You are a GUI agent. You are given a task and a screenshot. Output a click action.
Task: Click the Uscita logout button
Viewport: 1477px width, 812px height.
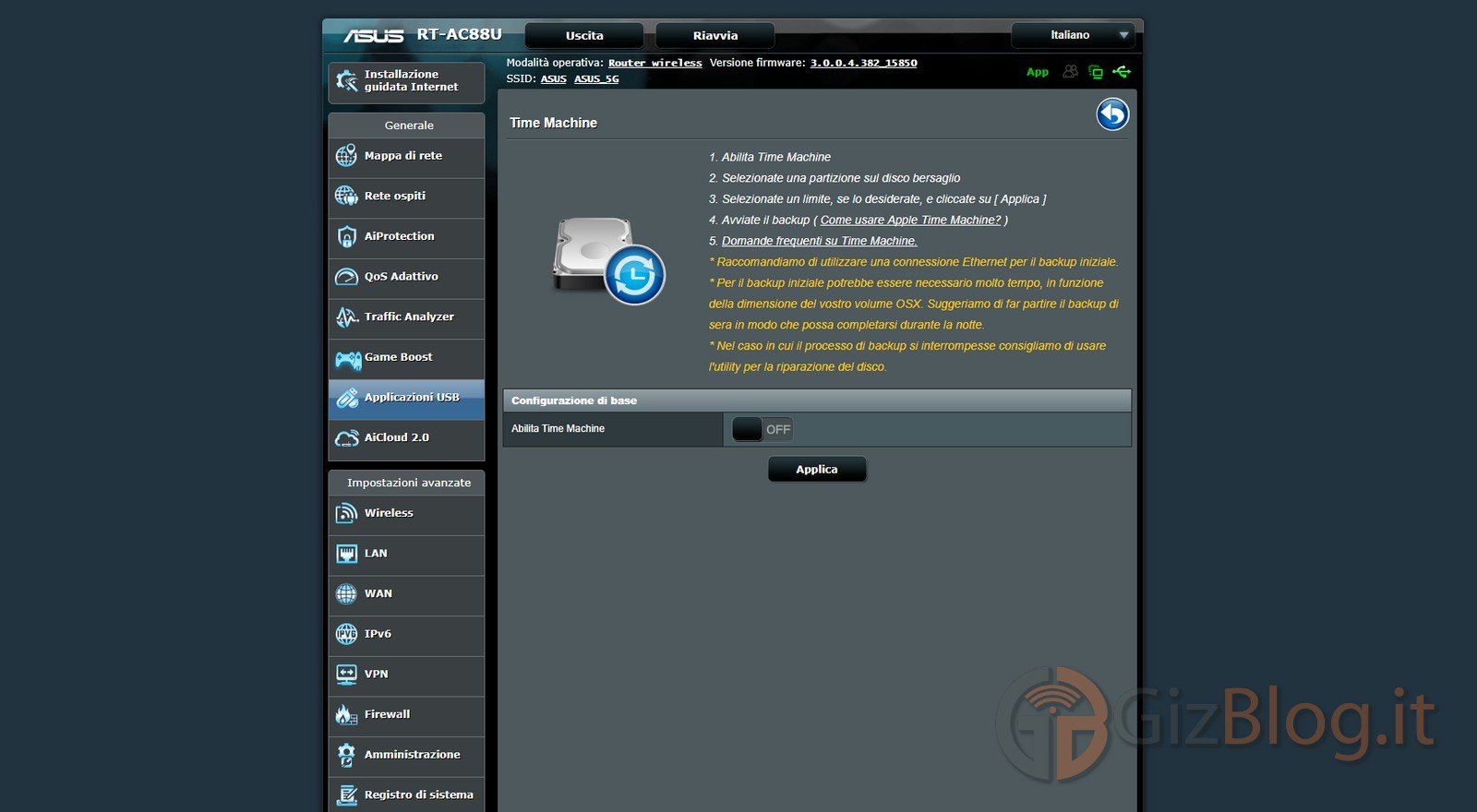(x=584, y=36)
